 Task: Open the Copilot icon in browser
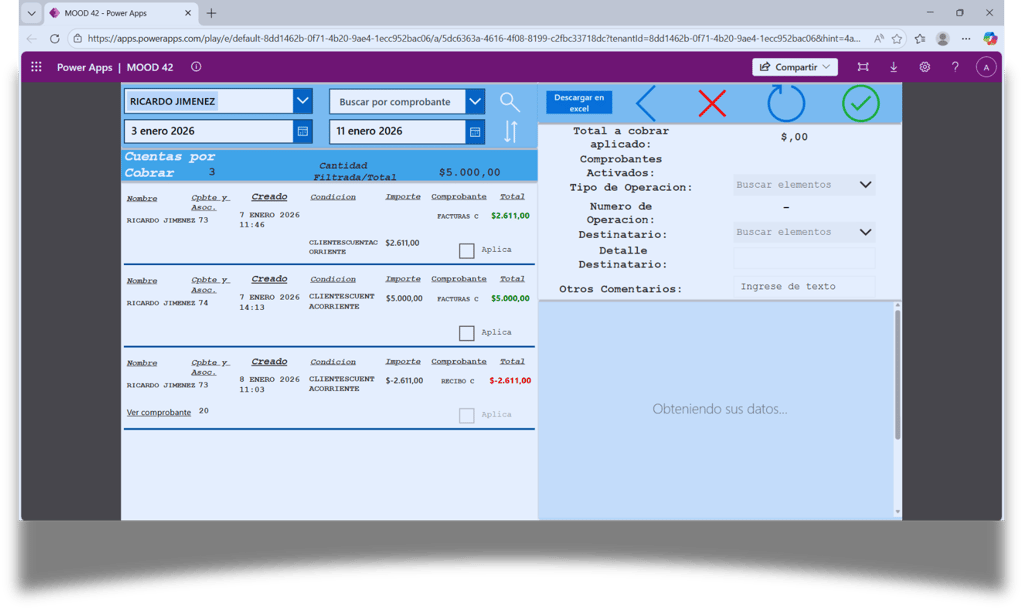990,39
